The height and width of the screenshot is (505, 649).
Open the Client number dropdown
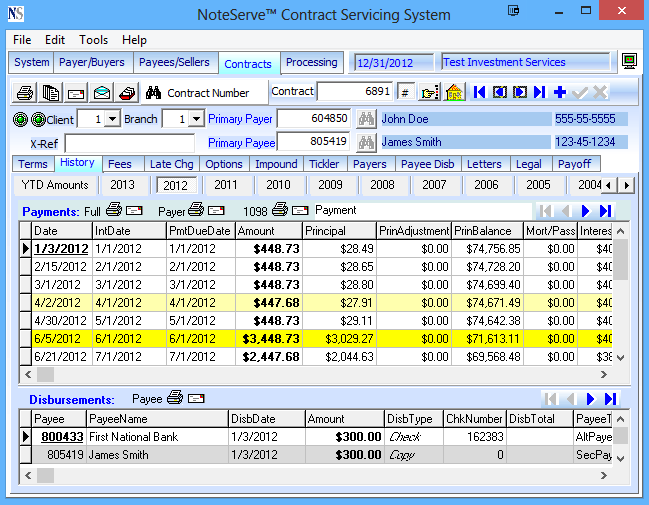(113, 119)
